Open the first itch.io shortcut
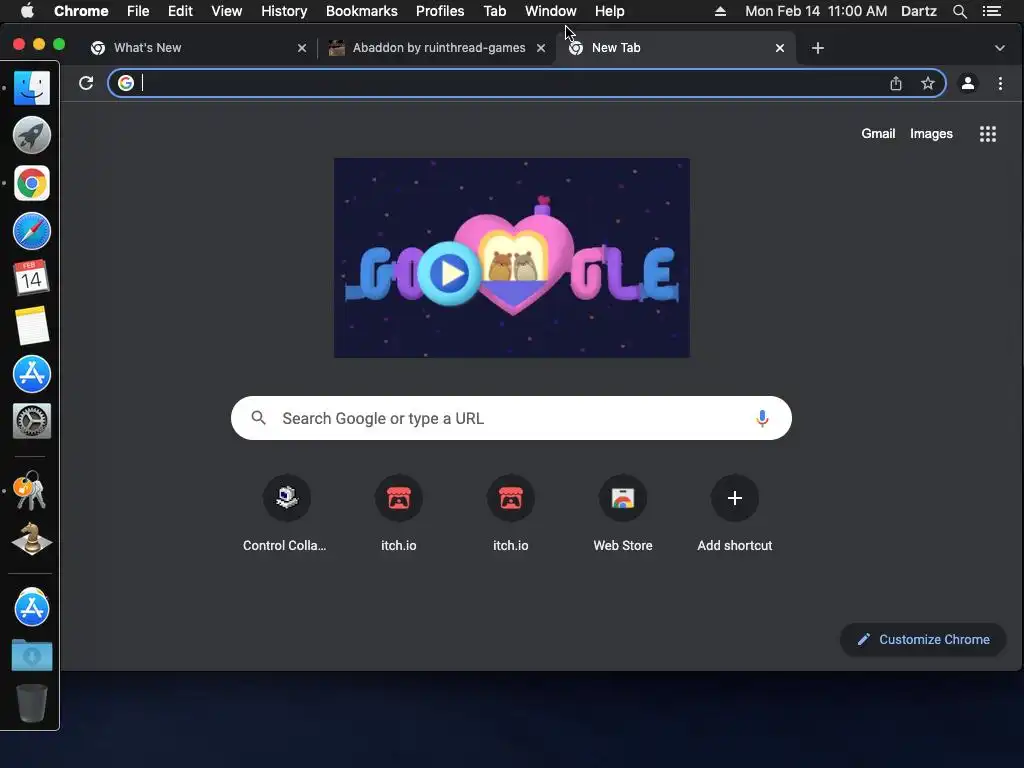 click(398, 498)
